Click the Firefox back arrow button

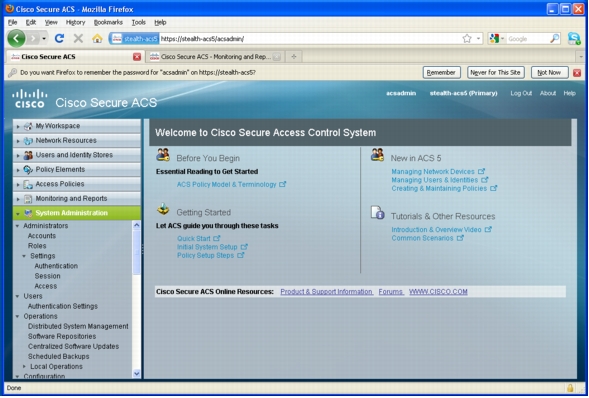pyautogui.click(x=16, y=38)
